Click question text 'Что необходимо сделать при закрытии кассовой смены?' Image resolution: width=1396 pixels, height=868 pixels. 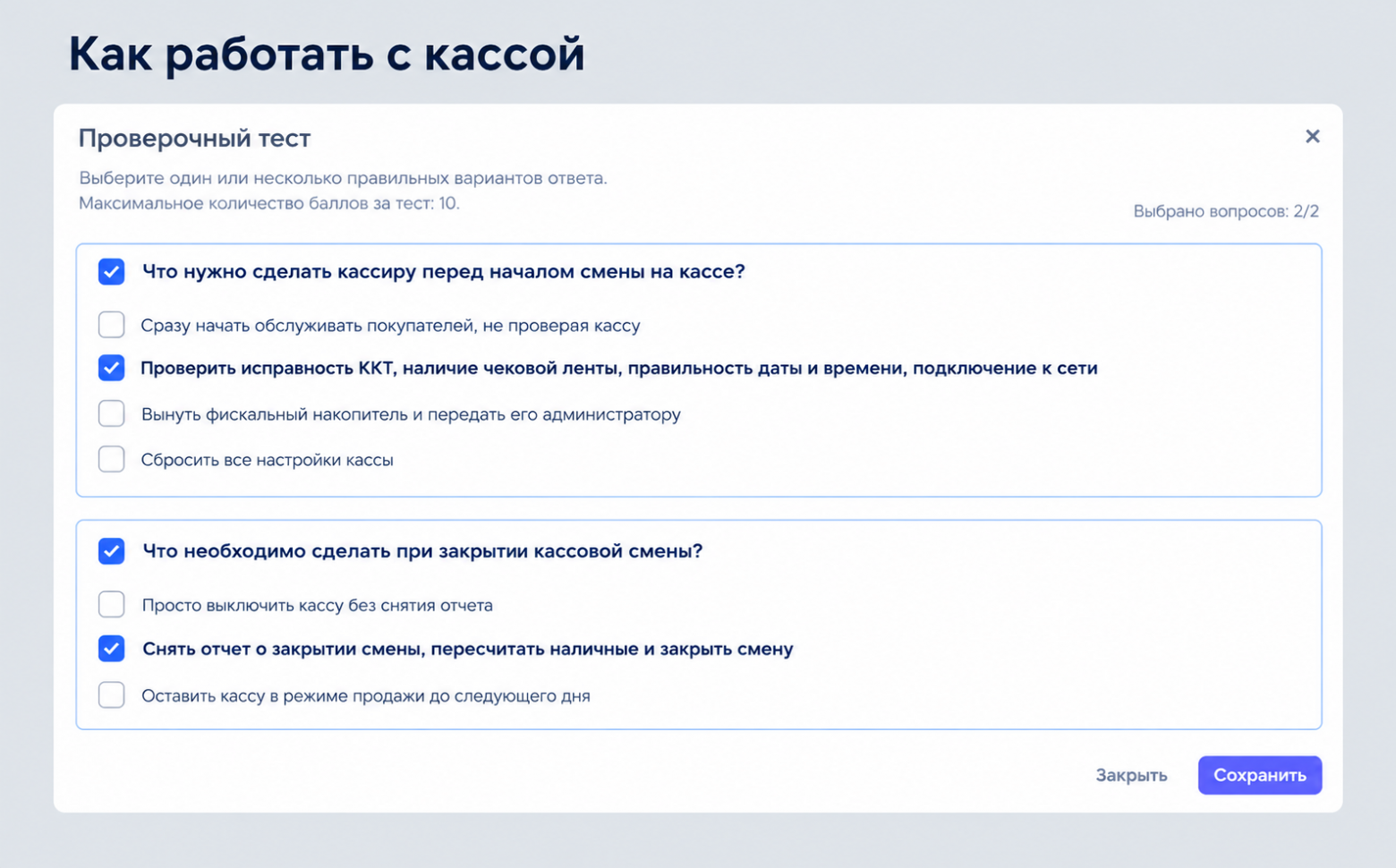(423, 551)
